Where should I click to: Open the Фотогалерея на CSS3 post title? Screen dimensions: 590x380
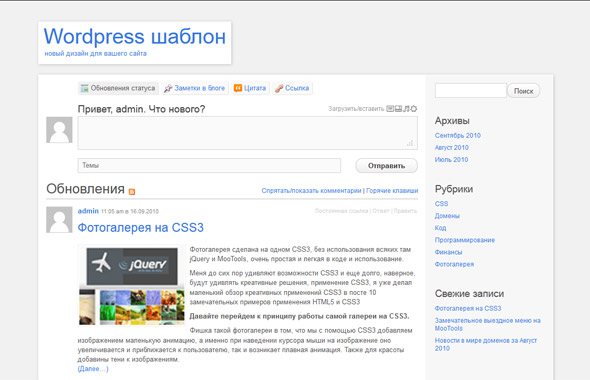pos(140,228)
